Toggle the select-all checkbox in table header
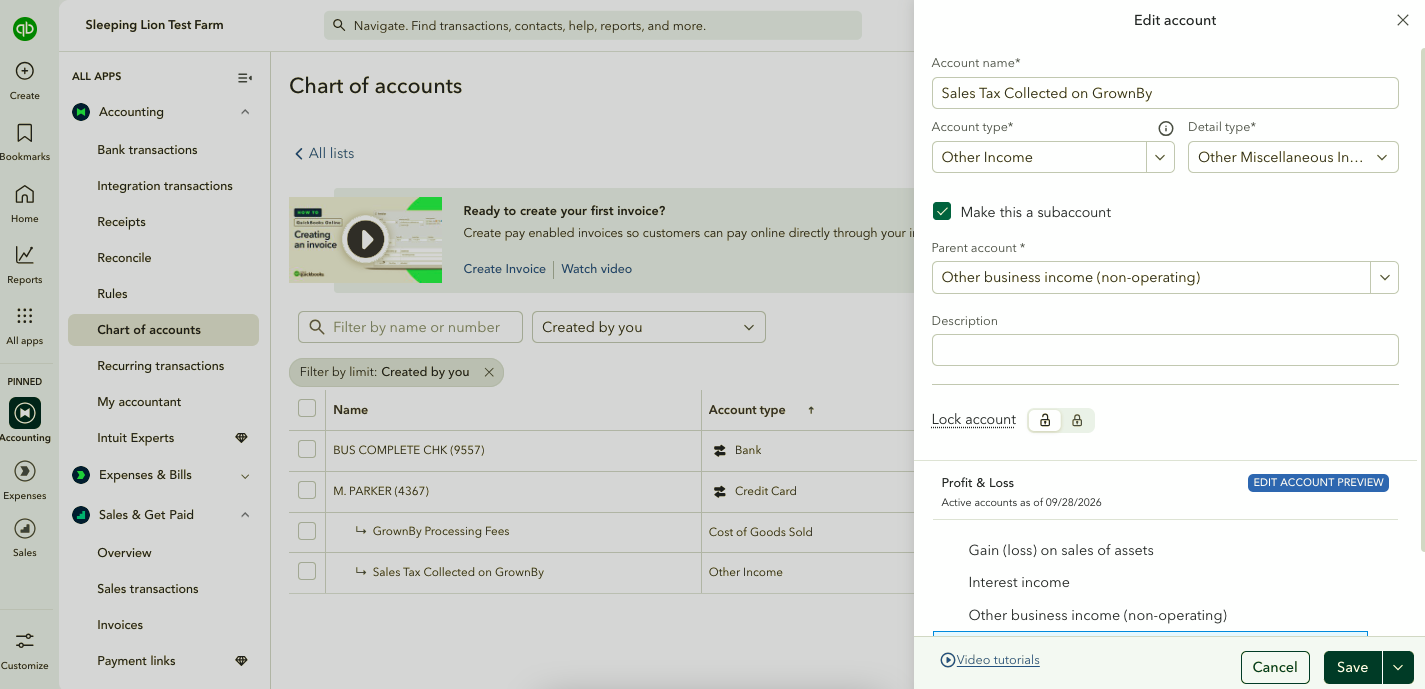This screenshot has height=689, width=1425. click(x=307, y=408)
